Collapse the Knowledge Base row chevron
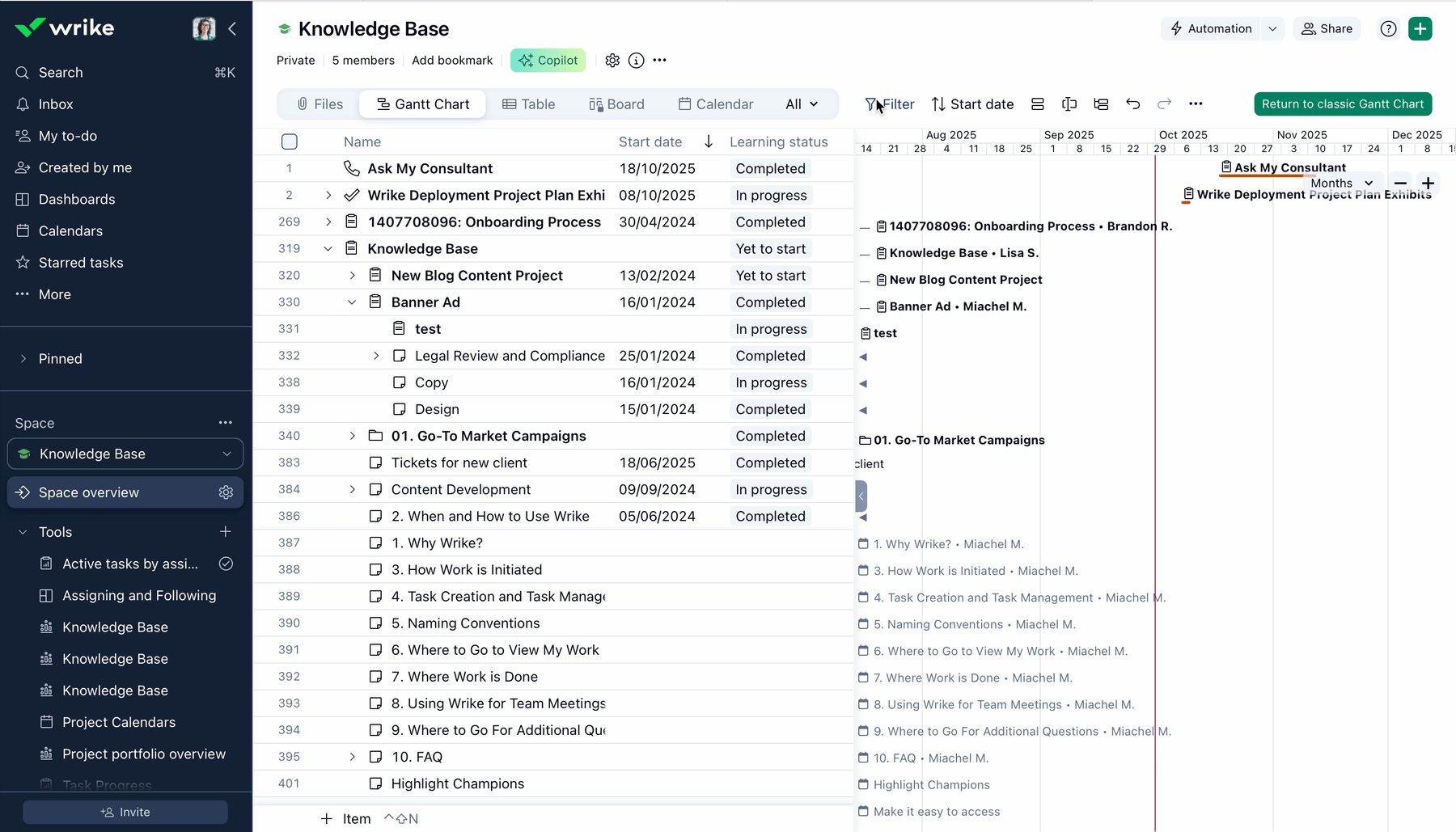 328,248
